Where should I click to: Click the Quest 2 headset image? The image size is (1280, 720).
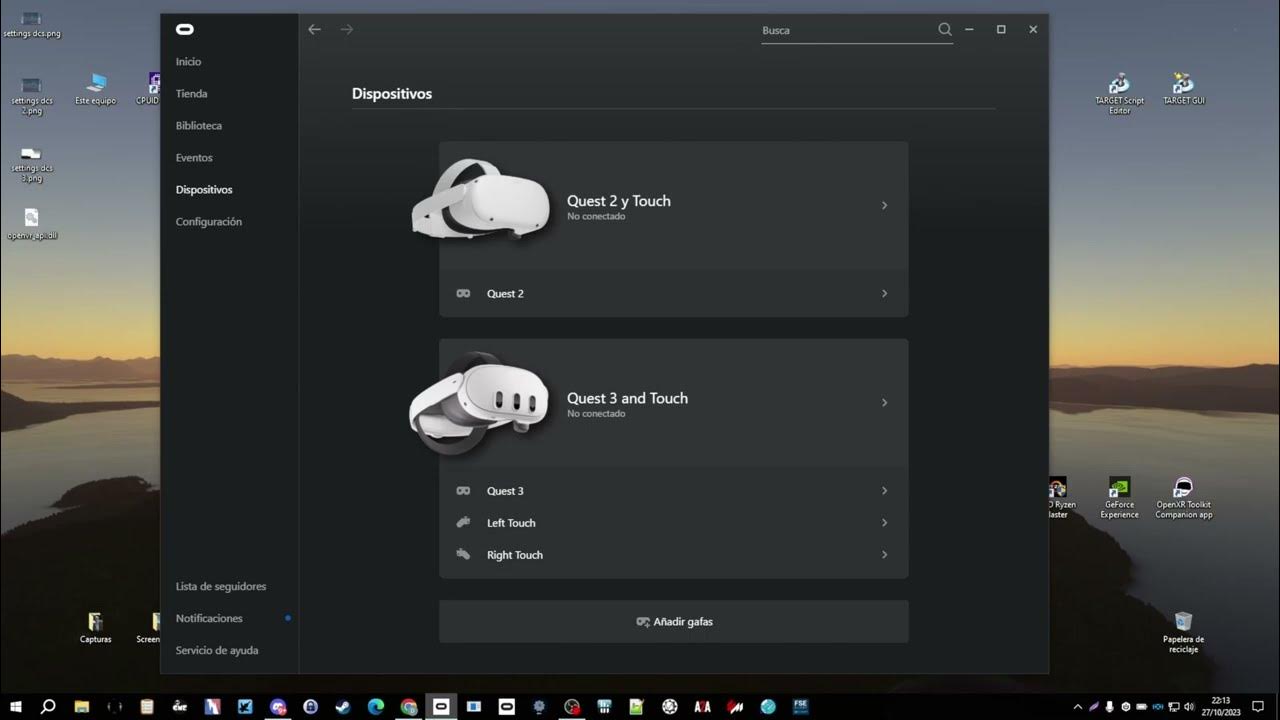481,199
